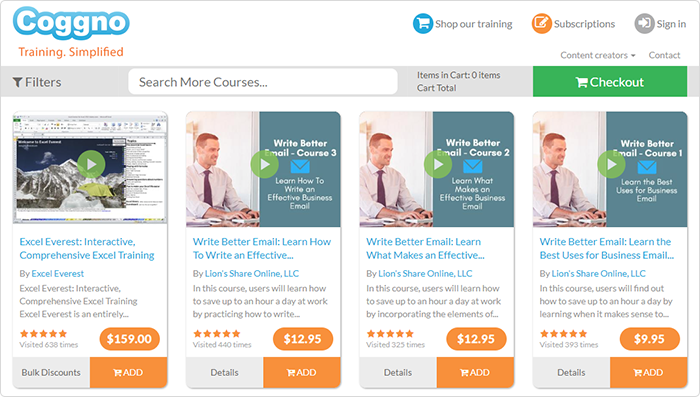Expand the Content creators dropdown
This screenshot has width=700, height=397.
(x=598, y=55)
